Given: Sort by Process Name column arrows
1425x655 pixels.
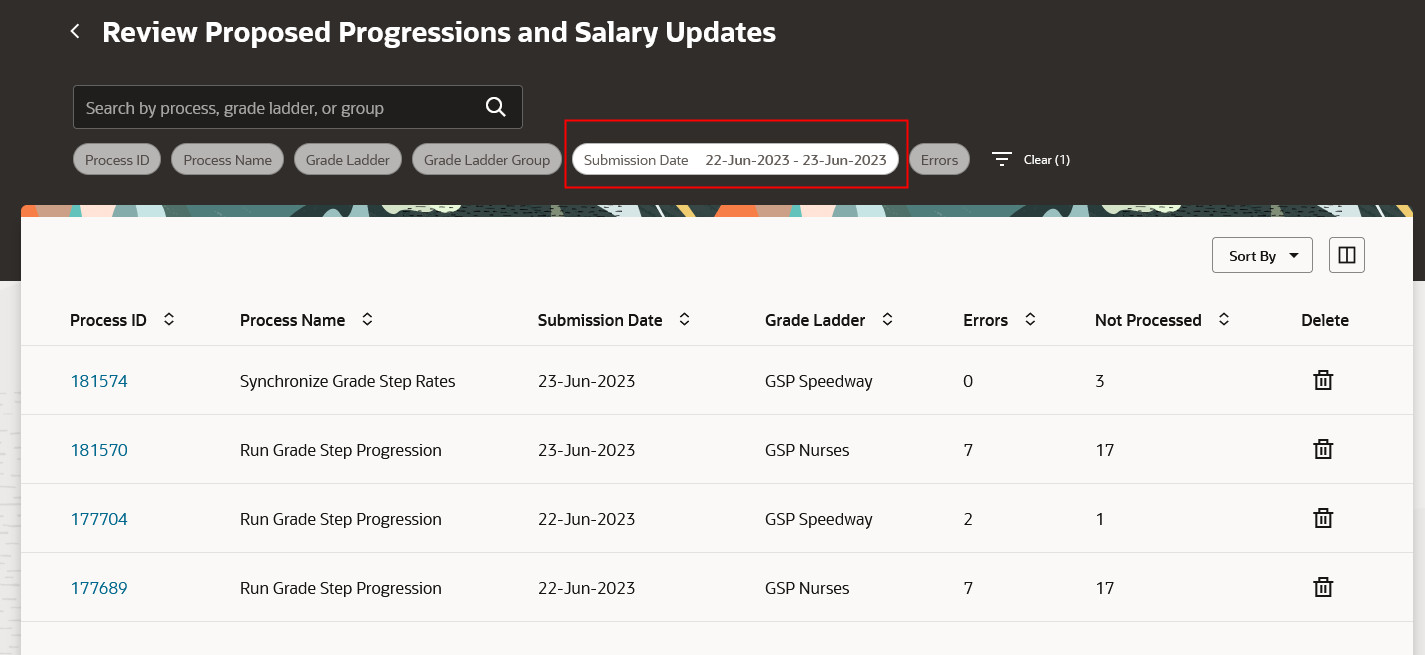Looking at the screenshot, I should point(367,319).
